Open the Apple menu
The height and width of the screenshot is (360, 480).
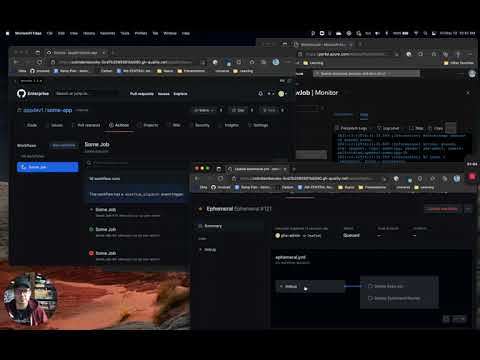(7, 33)
